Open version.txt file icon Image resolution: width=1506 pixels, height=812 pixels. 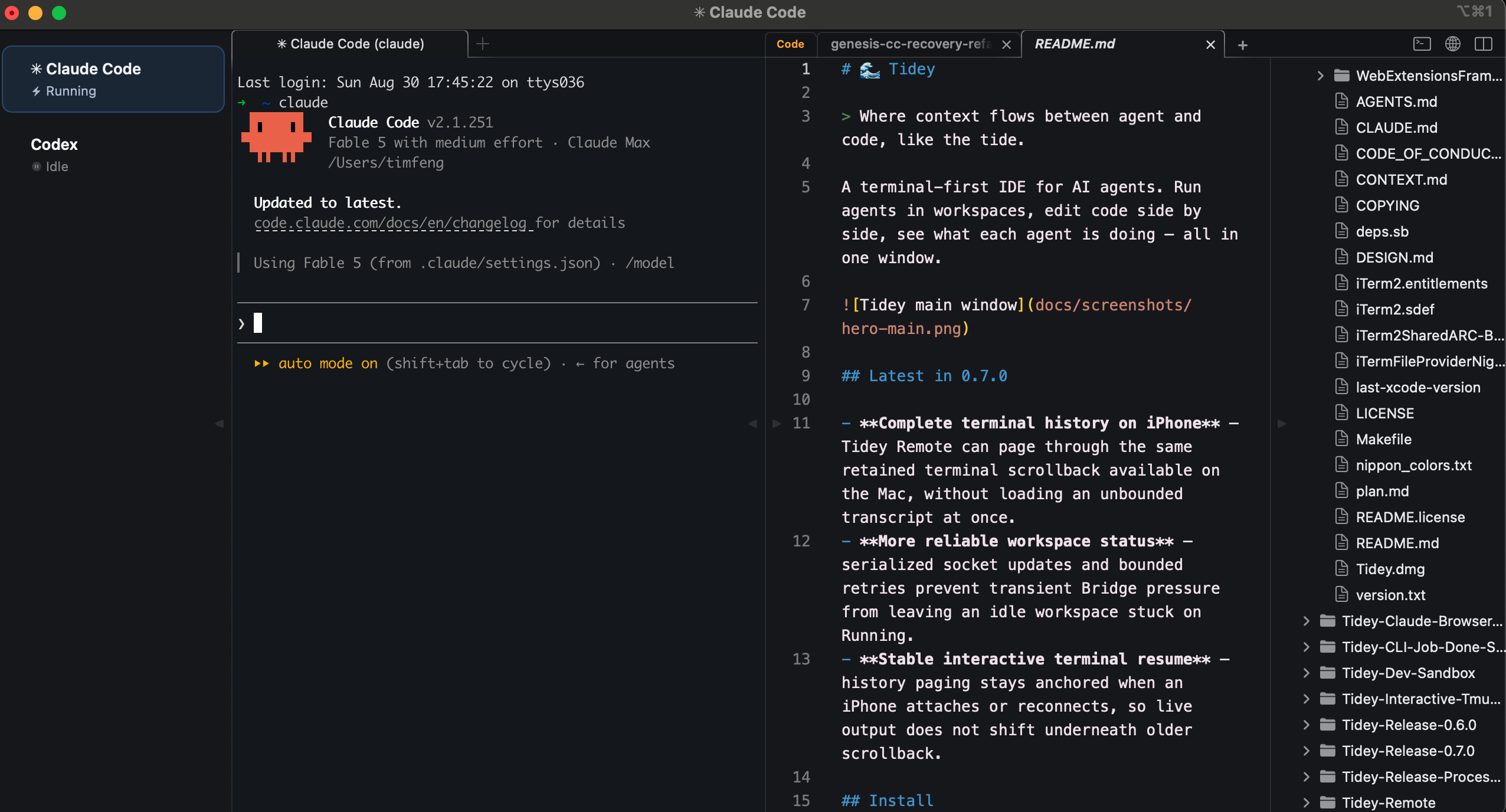coord(1342,595)
